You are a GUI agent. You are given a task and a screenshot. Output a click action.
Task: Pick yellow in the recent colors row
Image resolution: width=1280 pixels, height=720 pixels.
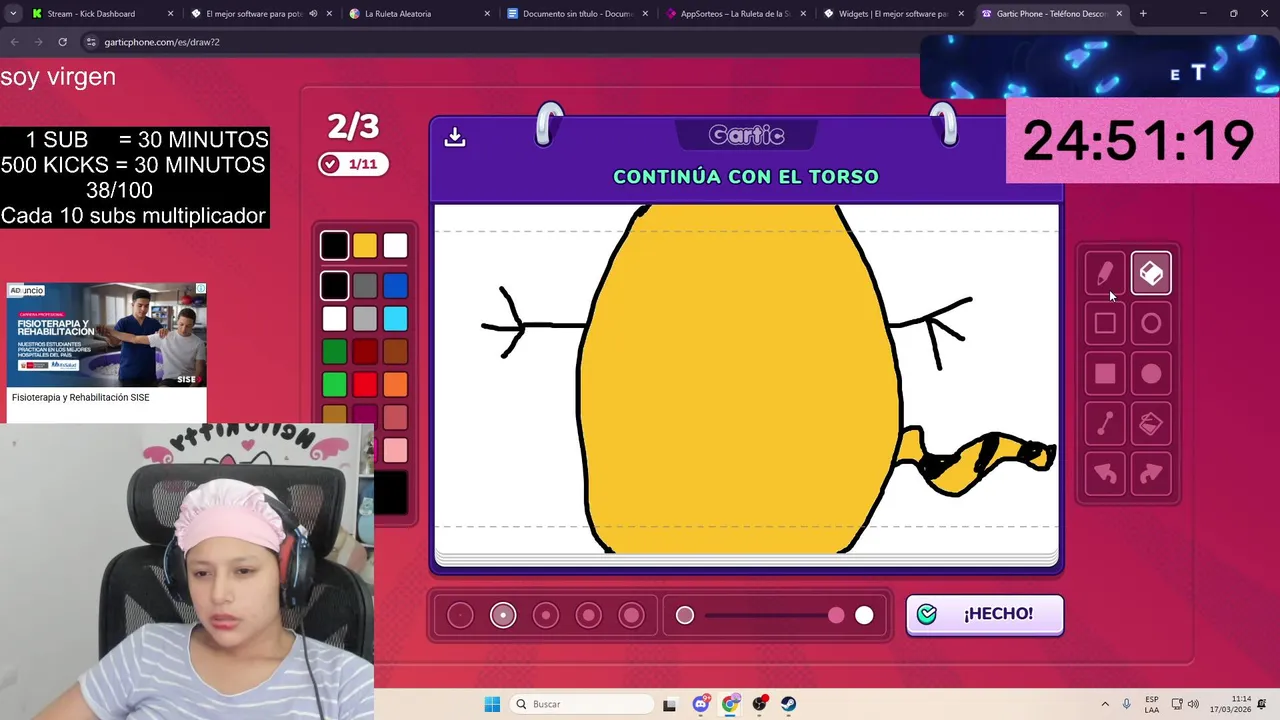pos(365,245)
